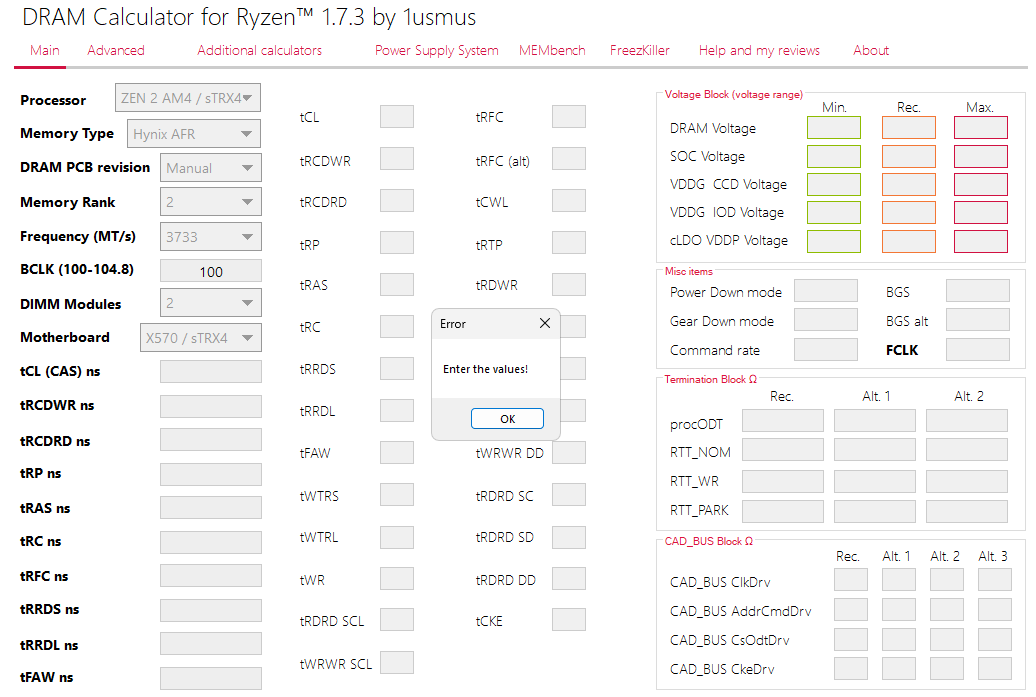Click the tRFC timing box
This screenshot has width=1036, height=697.
pyautogui.click(x=569, y=116)
